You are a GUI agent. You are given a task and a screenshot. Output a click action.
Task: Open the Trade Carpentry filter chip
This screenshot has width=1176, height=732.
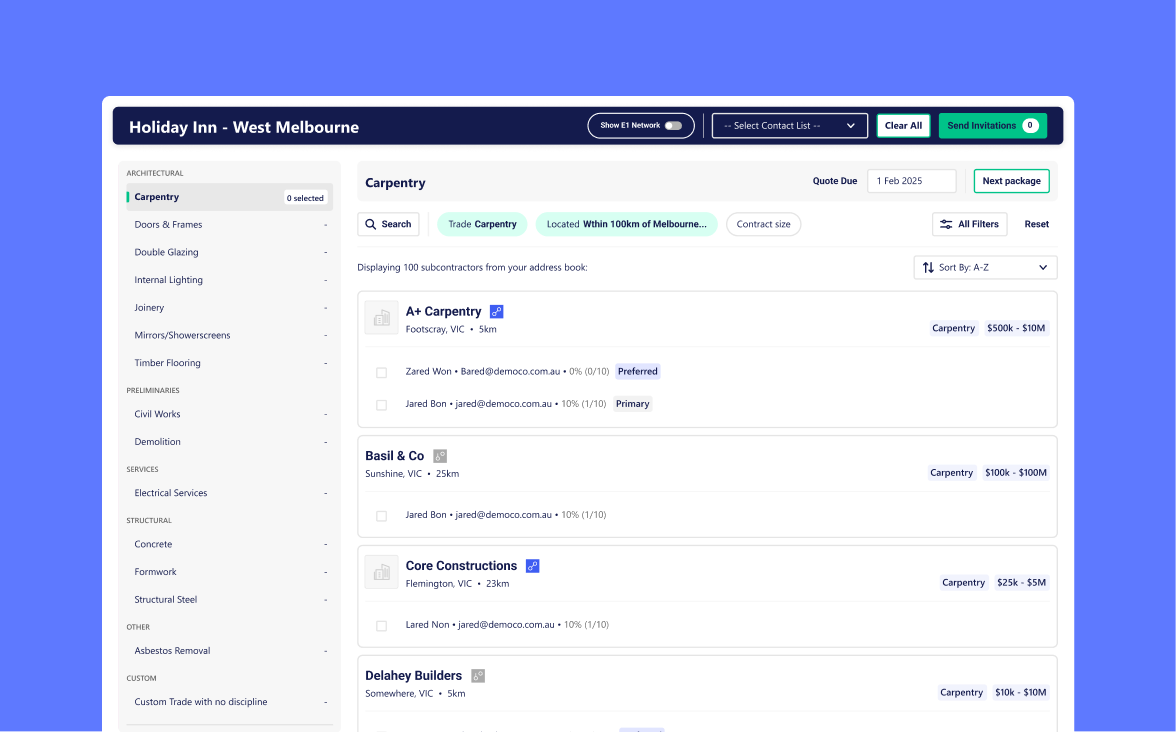click(482, 224)
